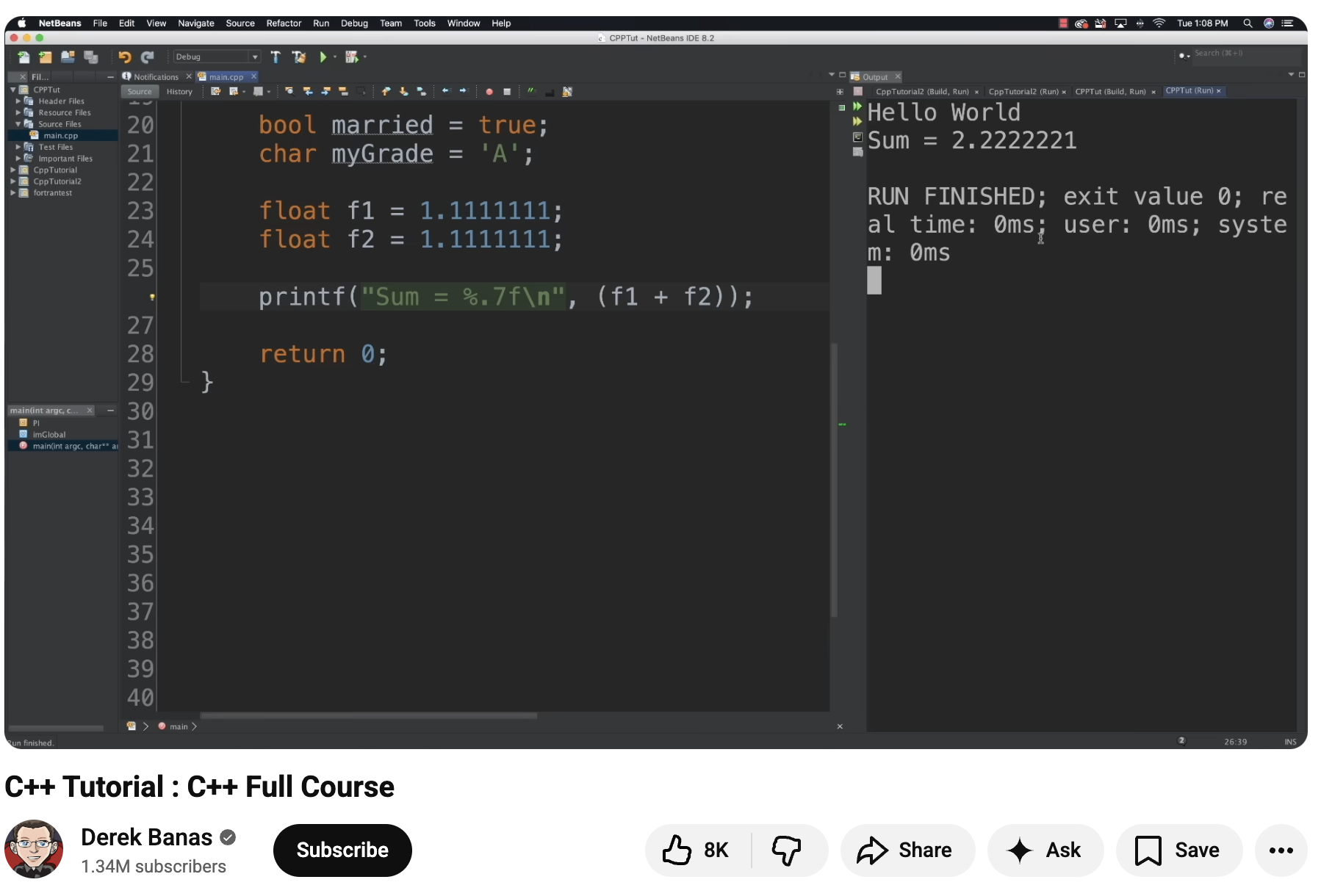Save the video with Save button
1321x896 pixels.
[1179, 850]
